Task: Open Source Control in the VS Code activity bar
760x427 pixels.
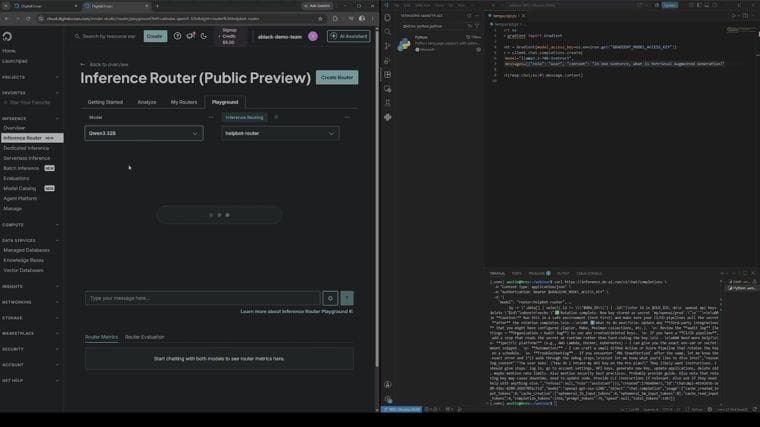Action: tap(388, 46)
